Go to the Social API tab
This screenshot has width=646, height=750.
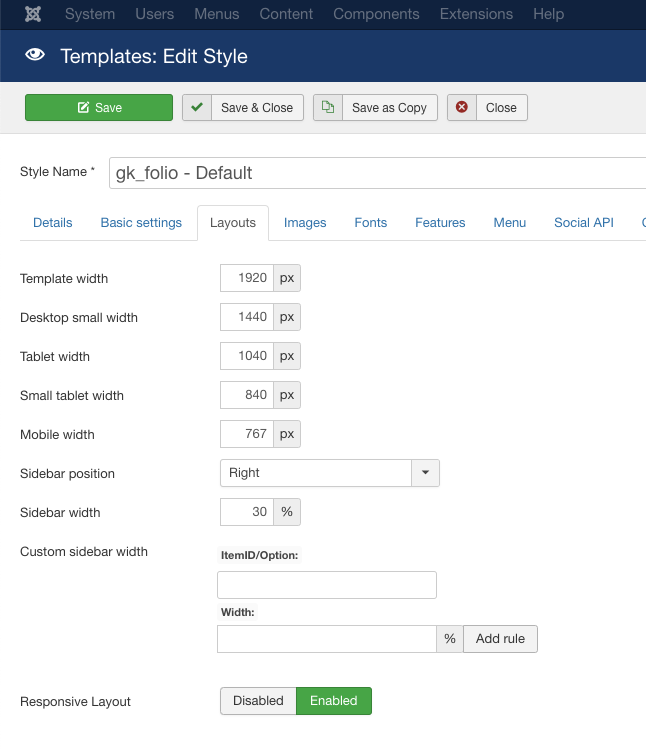(583, 223)
